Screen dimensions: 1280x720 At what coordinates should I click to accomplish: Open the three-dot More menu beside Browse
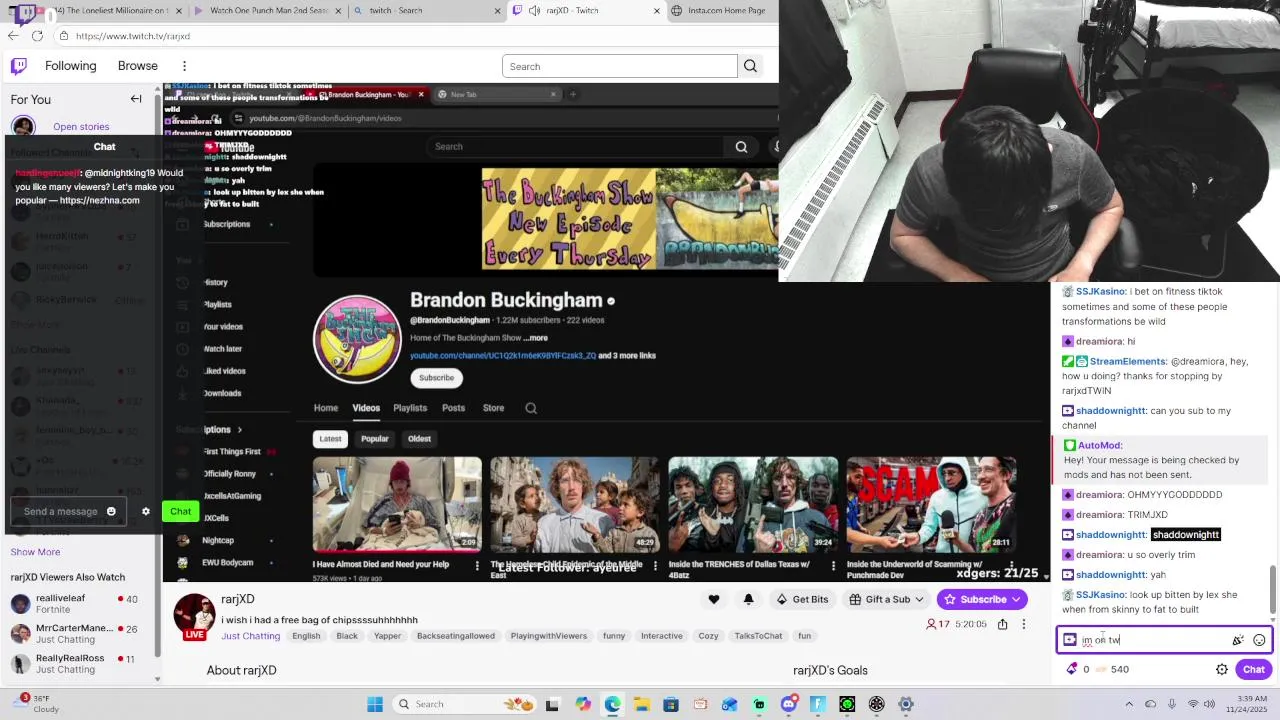coord(184,66)
